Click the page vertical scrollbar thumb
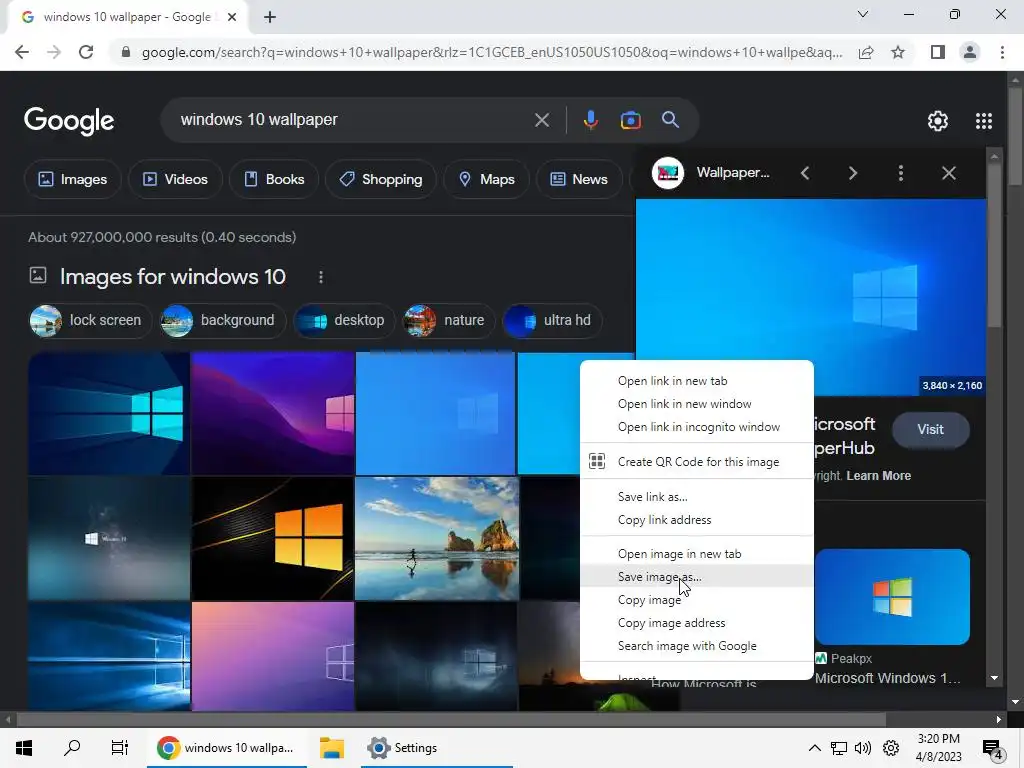1024x768 pixels. pyautogui.click(x=1015, y=134)
